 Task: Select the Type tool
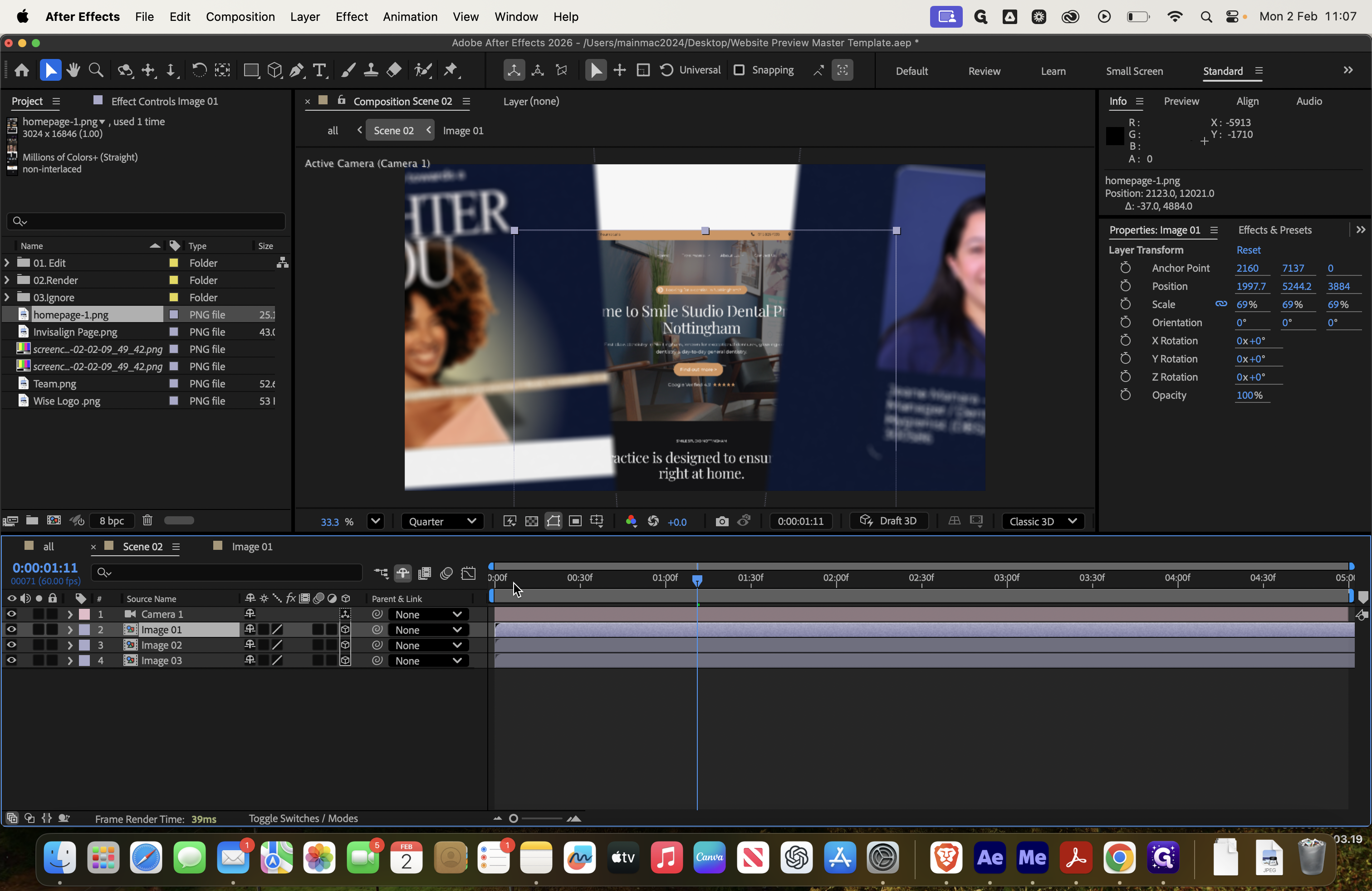319,70
